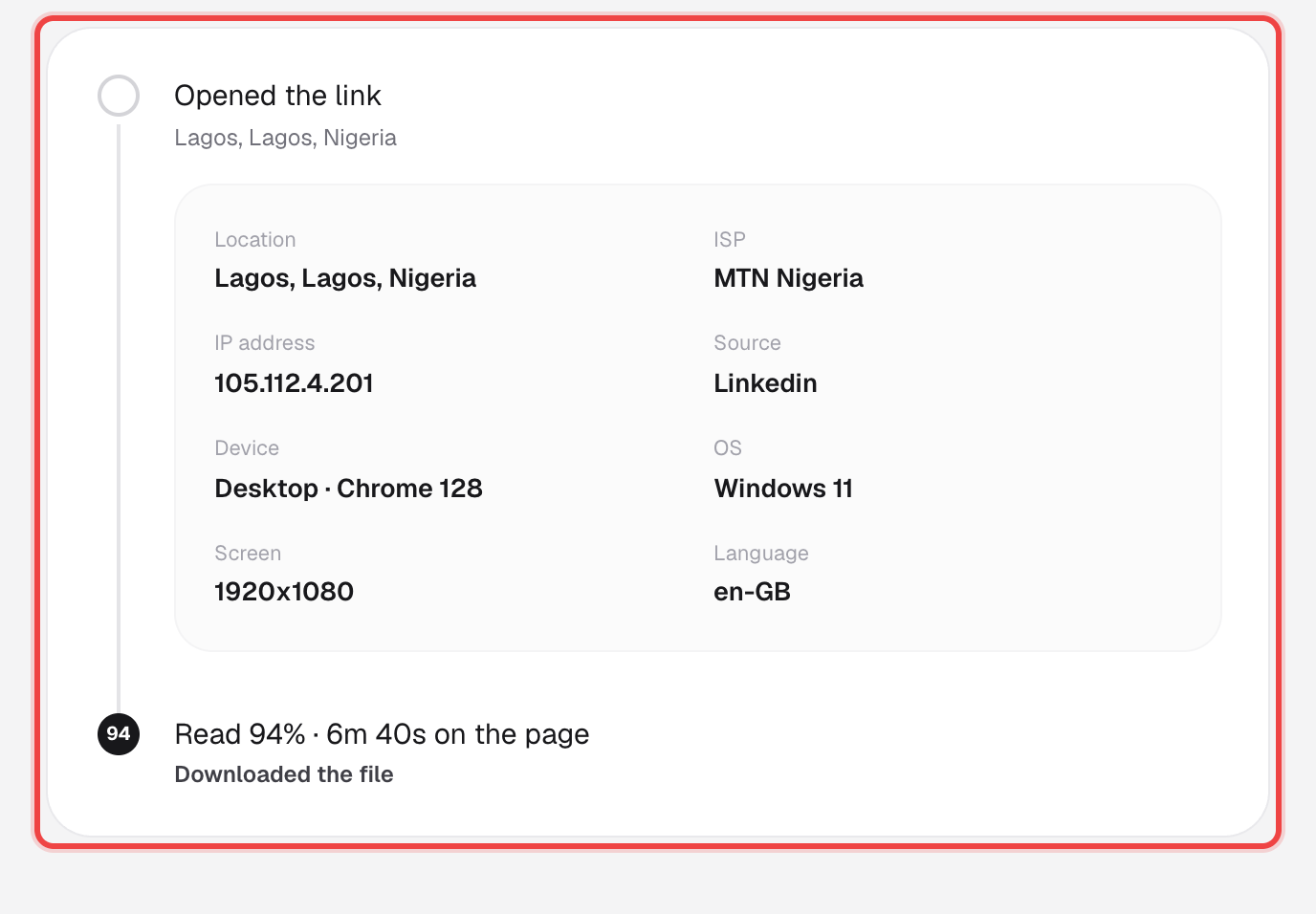Click the black 94 progress badge
The image size is (1316, 914).
tap(119, 733)
